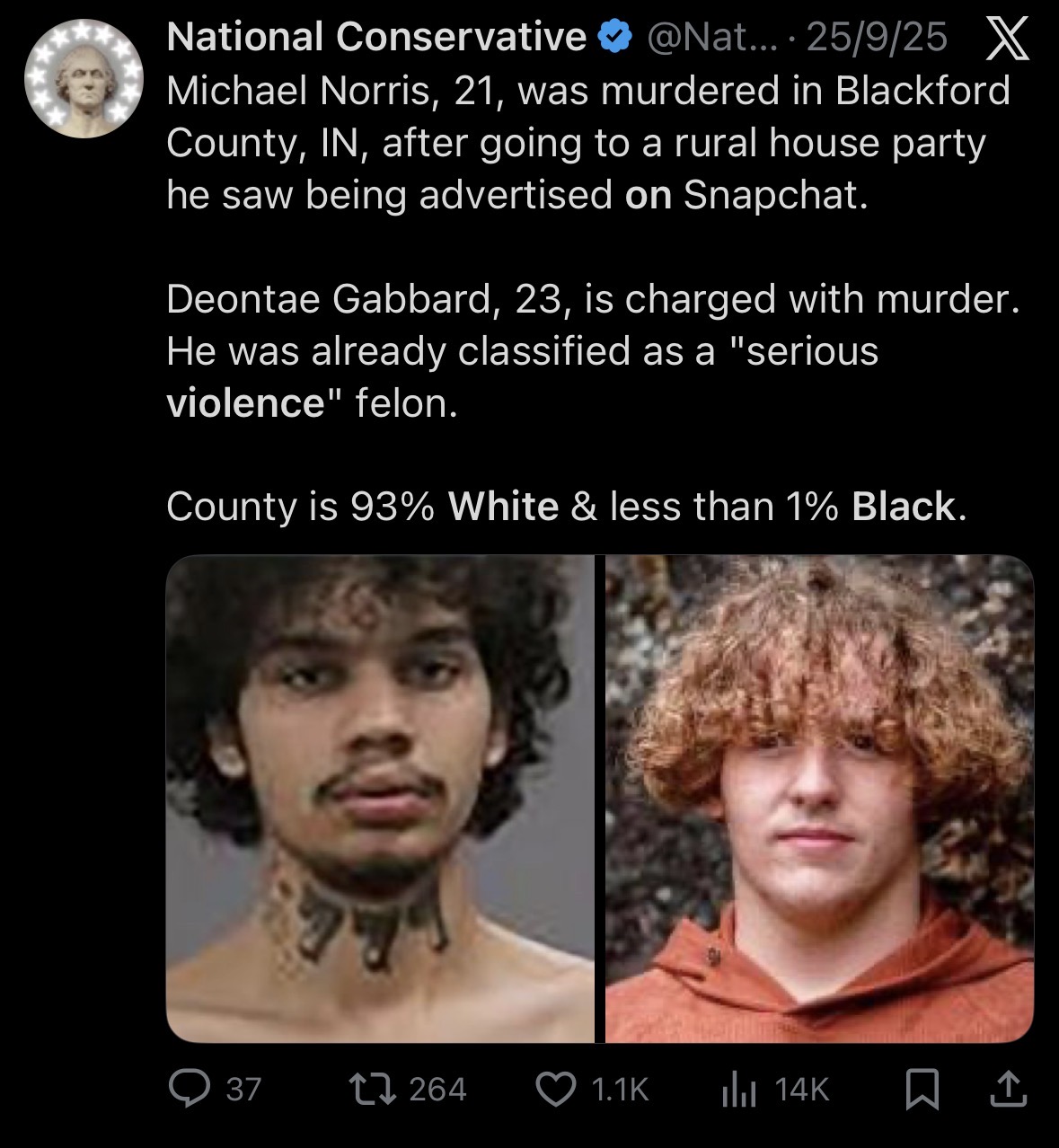Tap the 14K view count number
1059x1148 pixels.
[801, 1090]
